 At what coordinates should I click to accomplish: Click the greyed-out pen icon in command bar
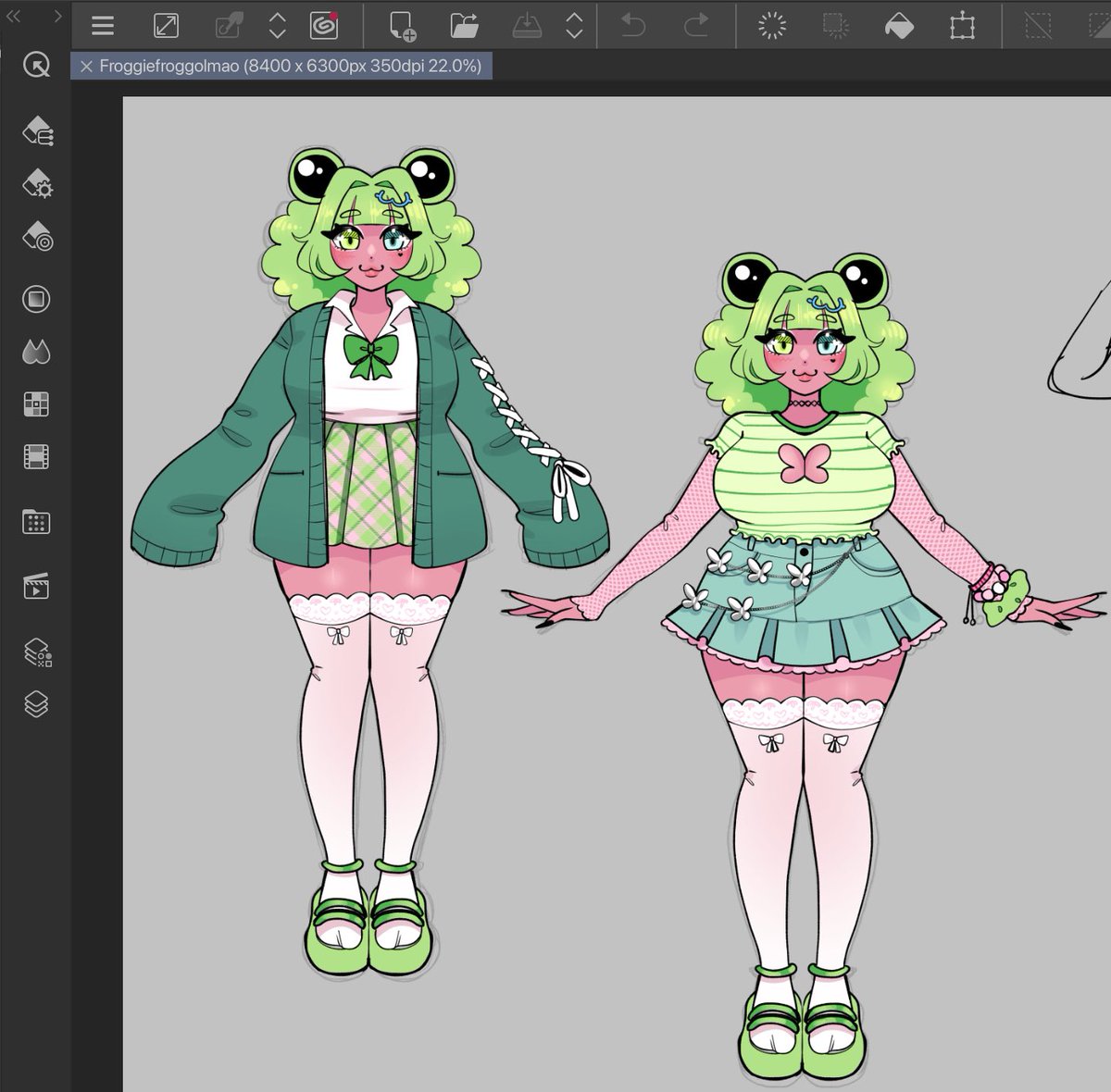(228, 26)
